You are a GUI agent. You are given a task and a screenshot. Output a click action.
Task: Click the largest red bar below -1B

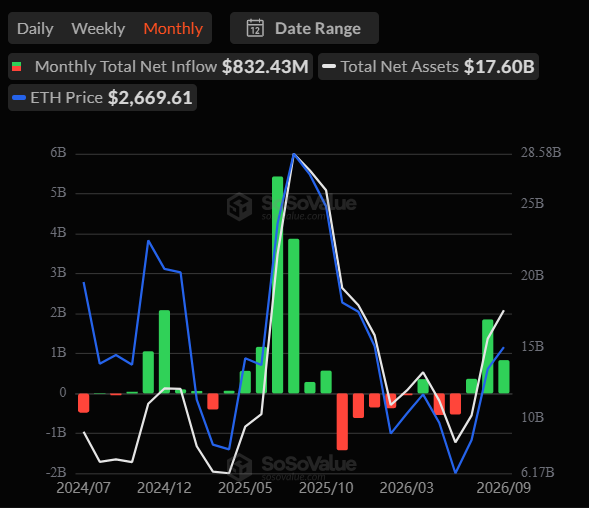click(x=342, y=422)
